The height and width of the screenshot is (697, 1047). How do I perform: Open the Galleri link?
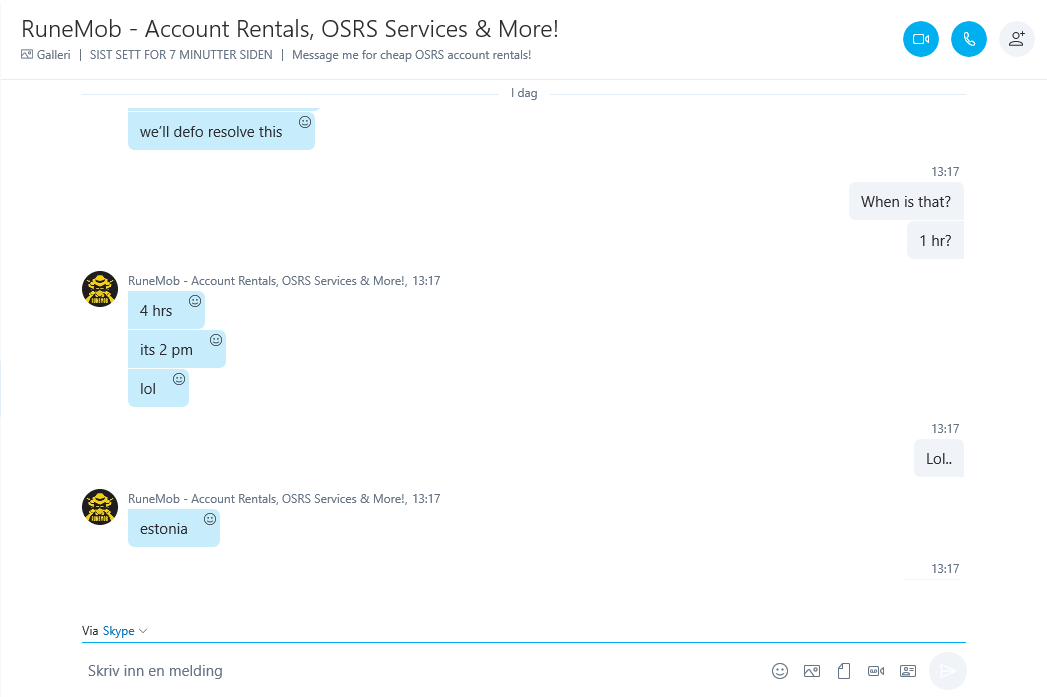pyautogui.click(x=53, y=55)
